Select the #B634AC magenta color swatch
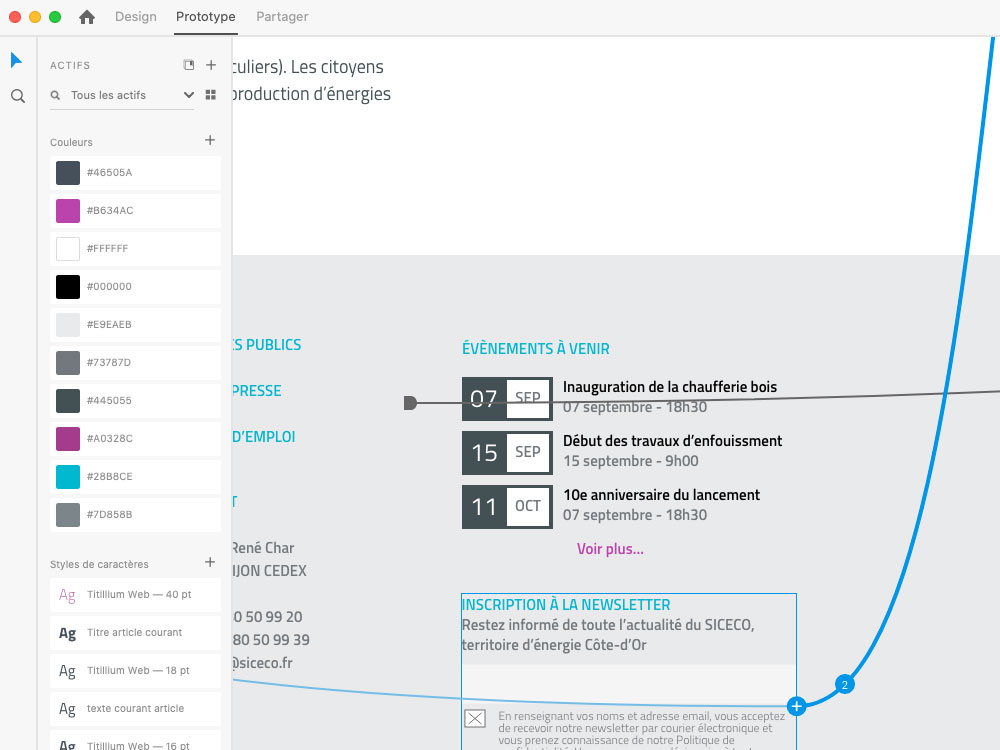 pyautogui.click(x=68, y=211)
